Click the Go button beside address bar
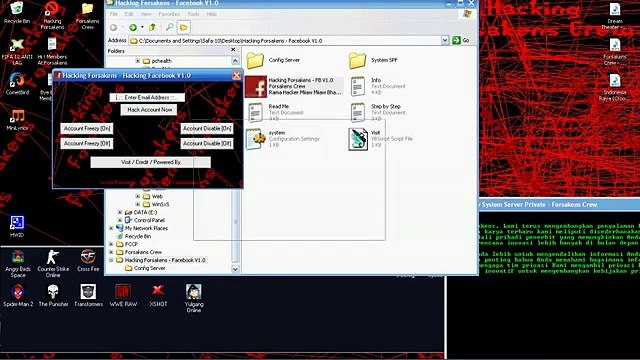640x360 pixels. [461, 40]
